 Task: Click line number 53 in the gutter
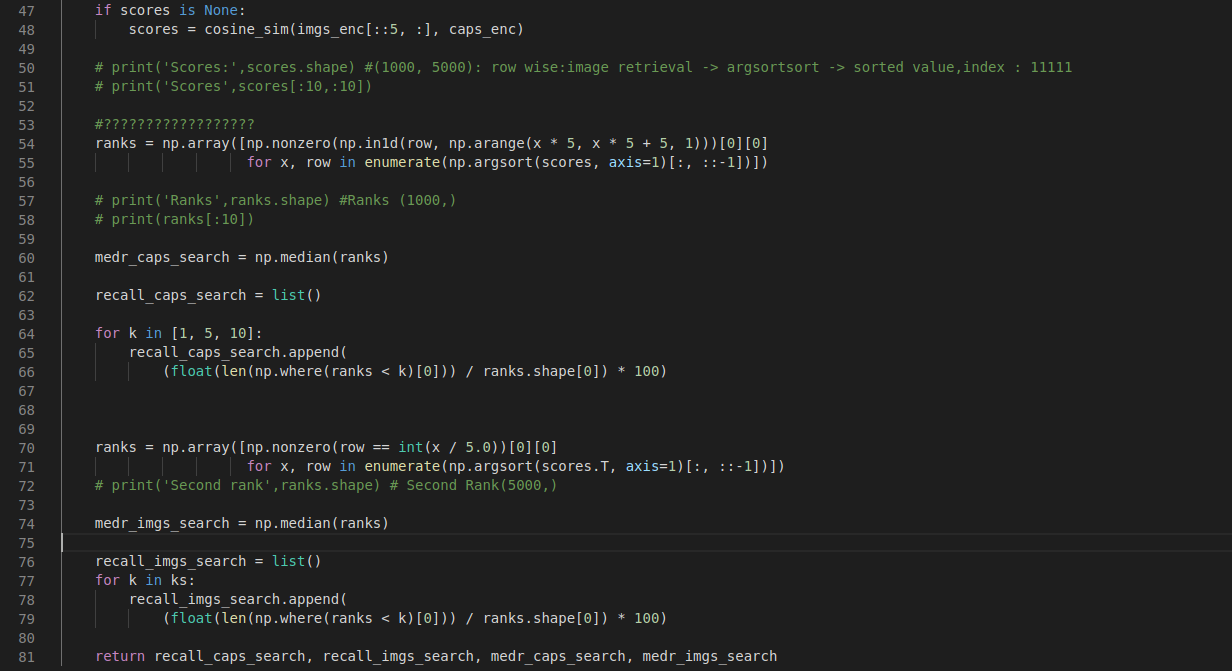26,124
